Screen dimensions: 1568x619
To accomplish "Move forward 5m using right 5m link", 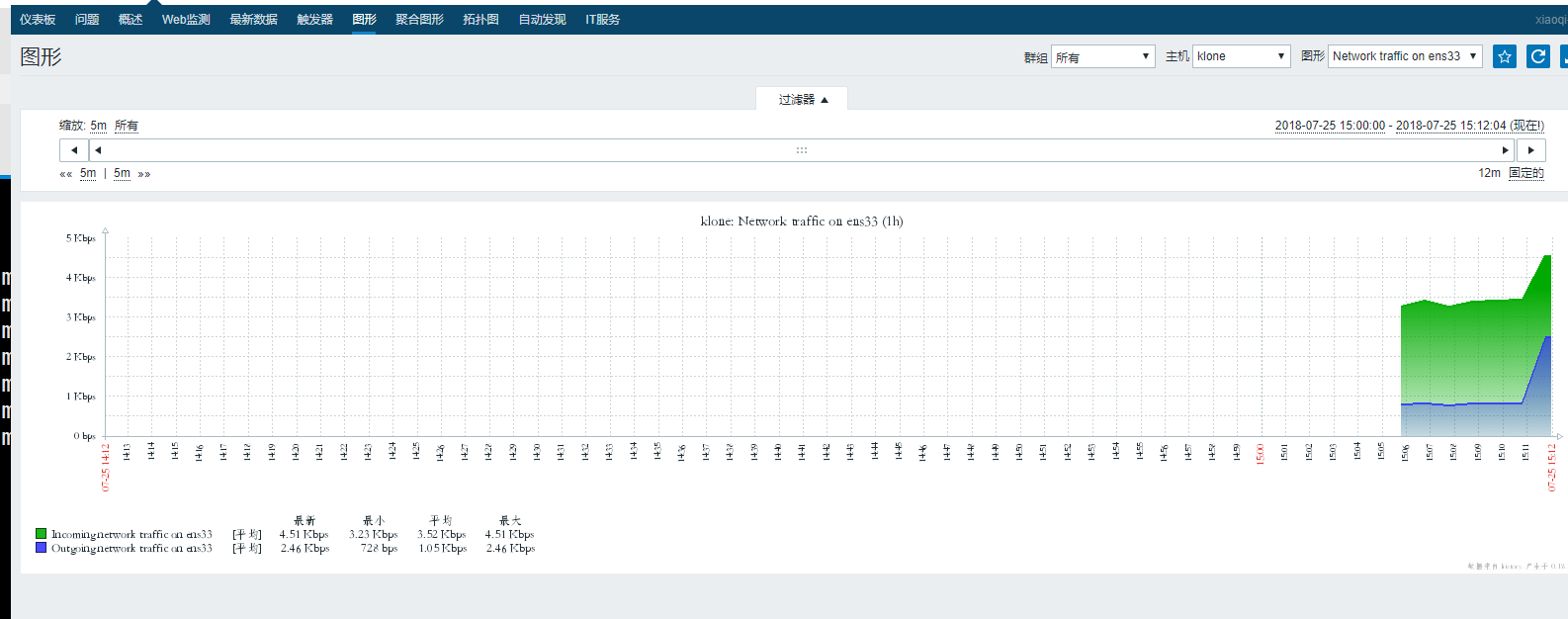I will 122,173.
